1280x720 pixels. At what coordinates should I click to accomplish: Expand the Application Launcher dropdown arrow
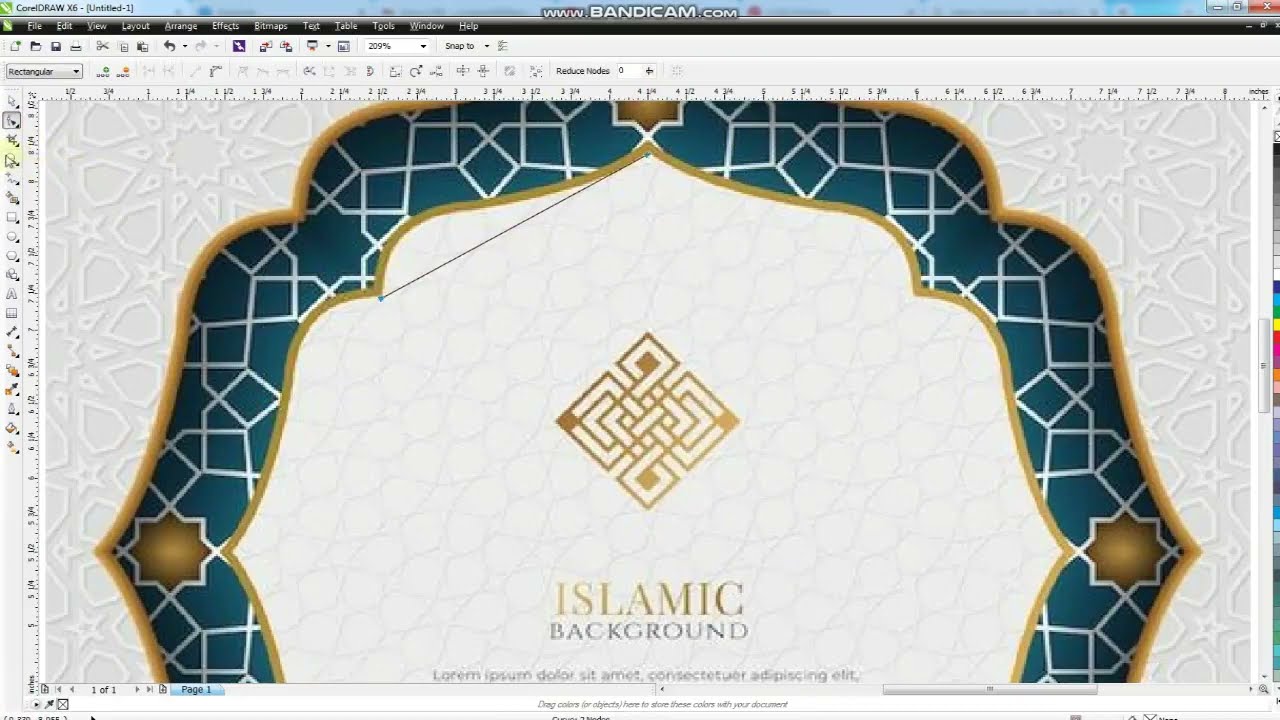(327, 46)
